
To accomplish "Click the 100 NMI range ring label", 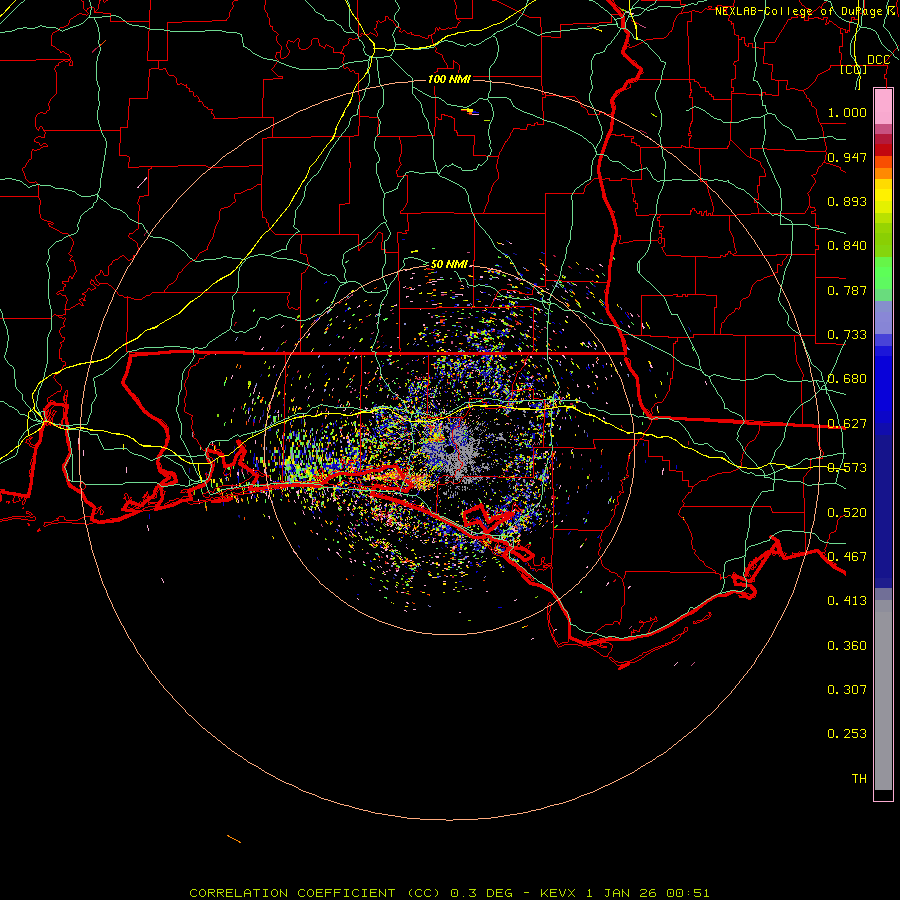I will (x=449, y=79).
